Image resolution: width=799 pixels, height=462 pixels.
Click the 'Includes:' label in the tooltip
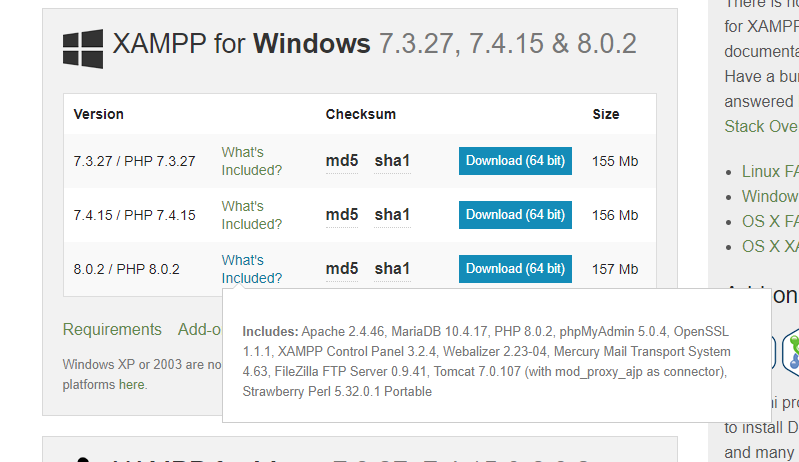click(270, 332)
